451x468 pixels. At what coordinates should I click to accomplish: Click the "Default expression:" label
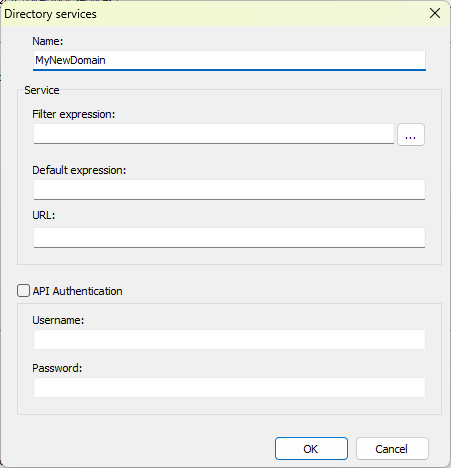click(79, 170)
